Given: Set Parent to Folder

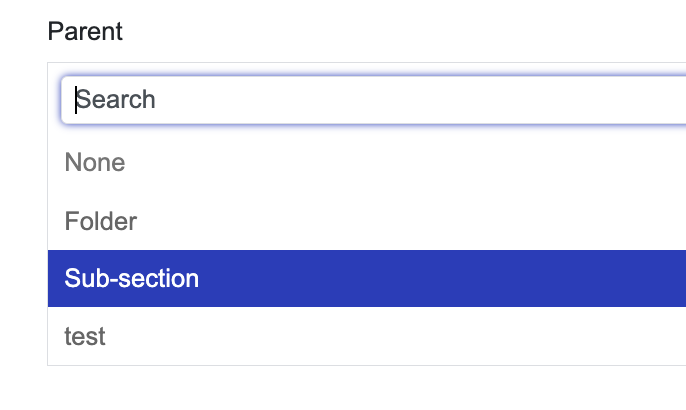Looking at the screenshot, I should pyautogui.click(x=101, y=220).
